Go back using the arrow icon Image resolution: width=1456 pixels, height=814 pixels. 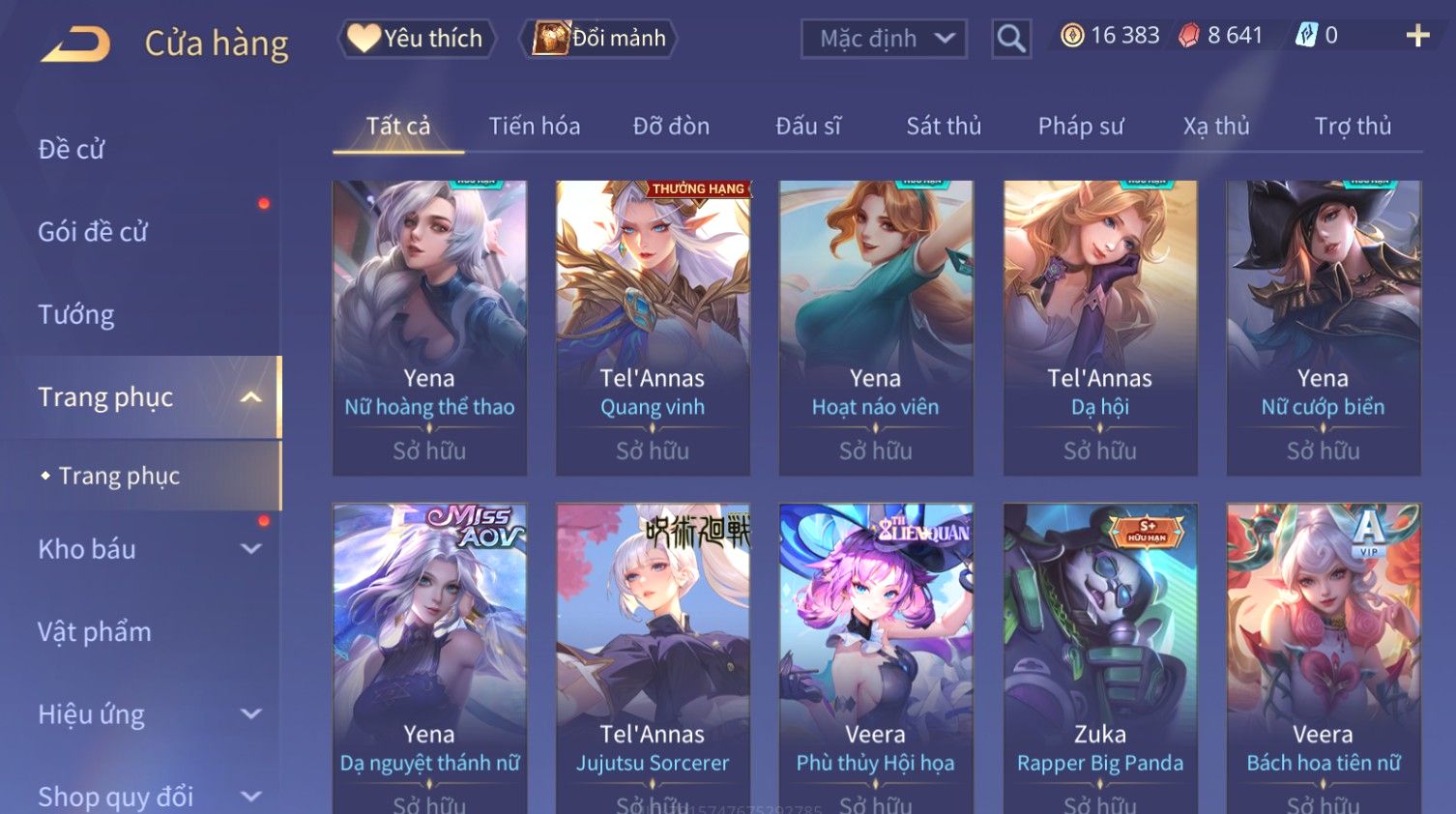point(75,44)
